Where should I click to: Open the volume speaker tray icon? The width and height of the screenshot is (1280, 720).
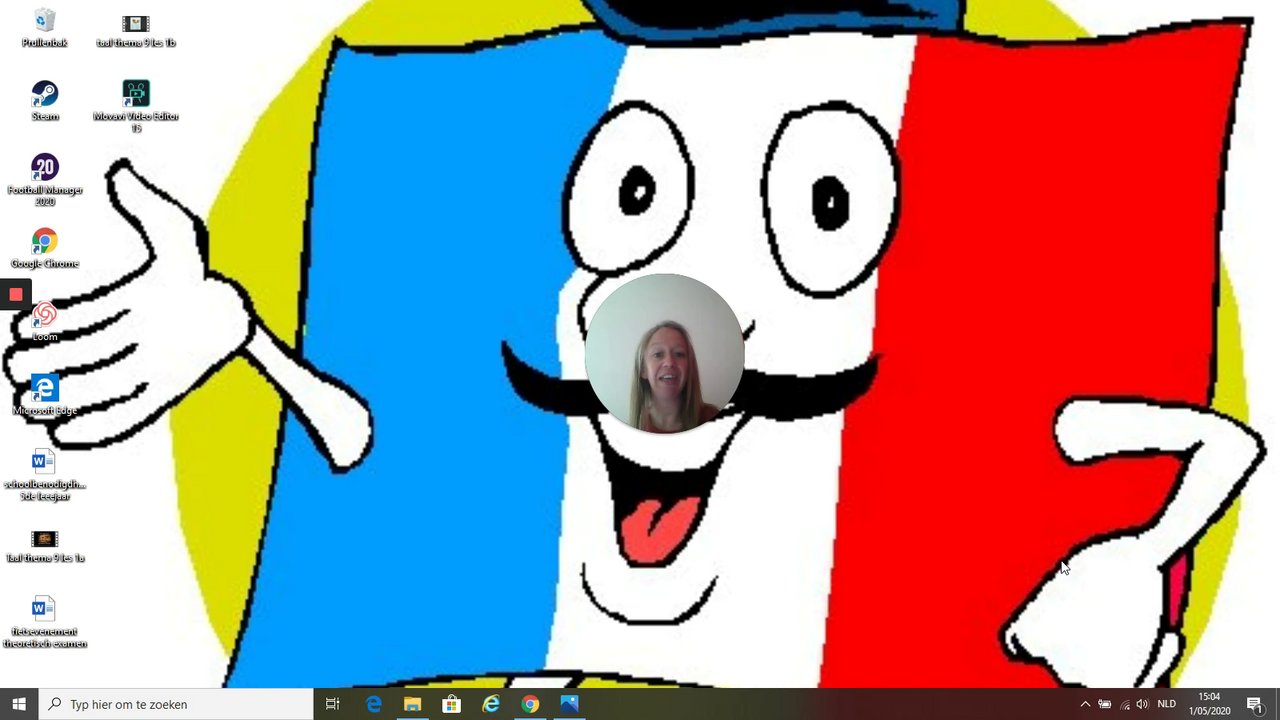(1143, 704)
